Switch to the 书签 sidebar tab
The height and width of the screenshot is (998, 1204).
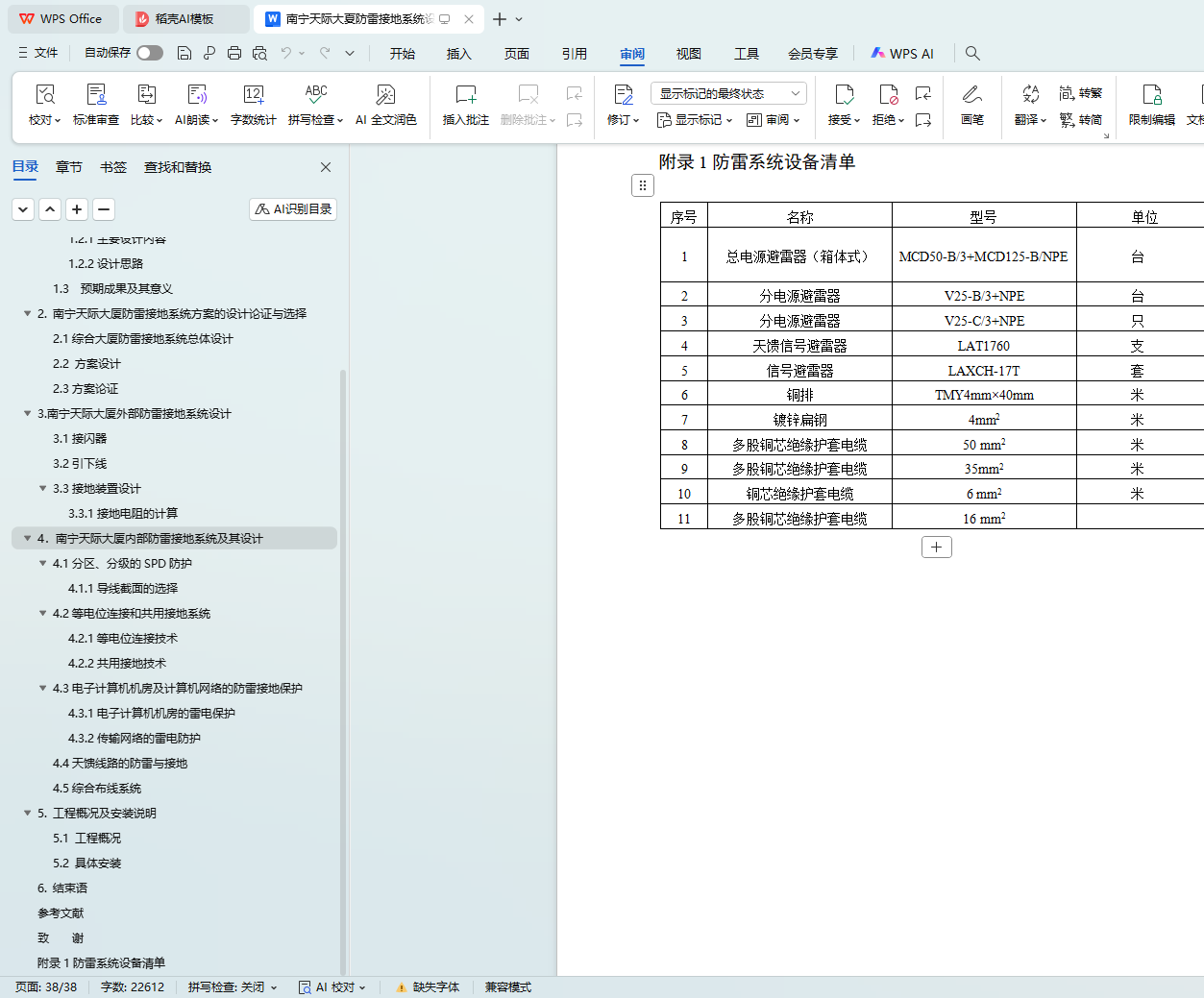(113, 167)
